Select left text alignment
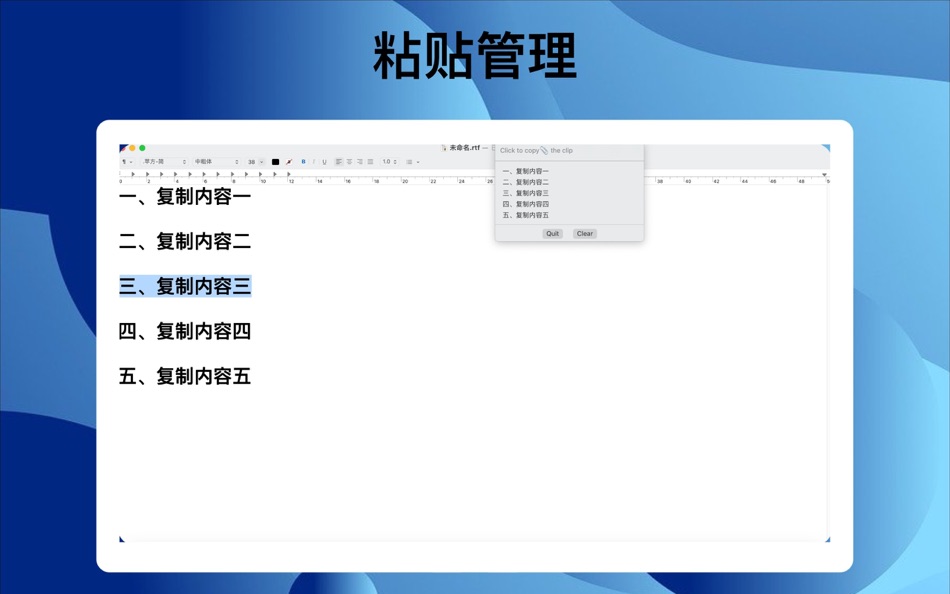 [338, 161]
